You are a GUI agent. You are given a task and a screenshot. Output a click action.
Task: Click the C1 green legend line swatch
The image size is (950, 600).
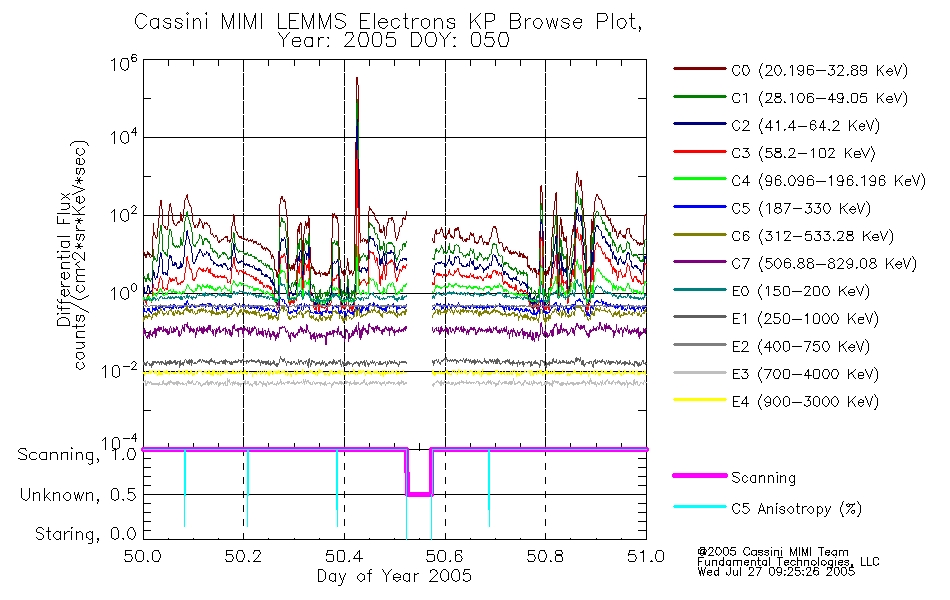(700, 97)
